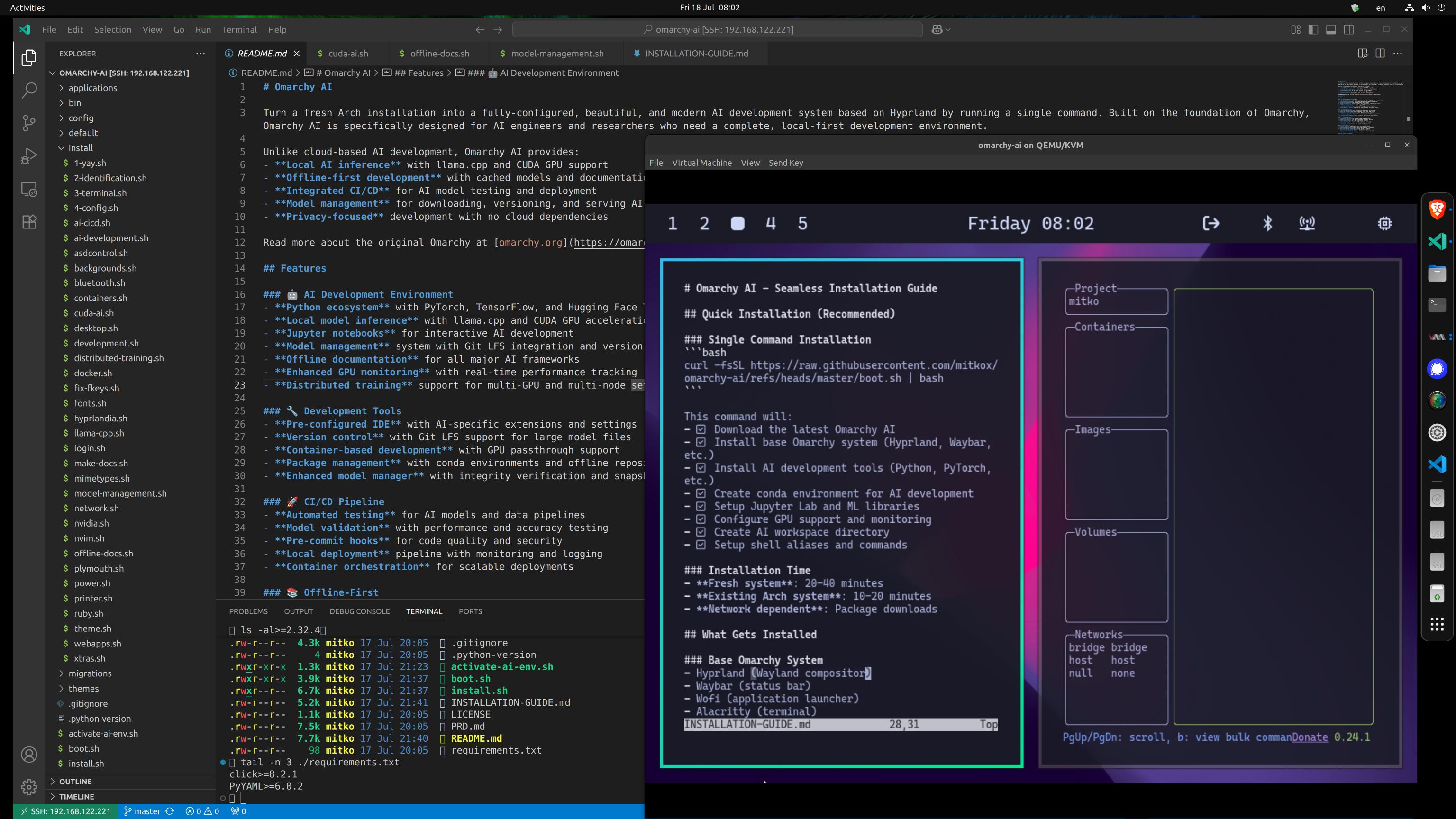Screen dimensions: 1456x819
Task: Open Source Control view in activity bar
Action: point(29,123)
